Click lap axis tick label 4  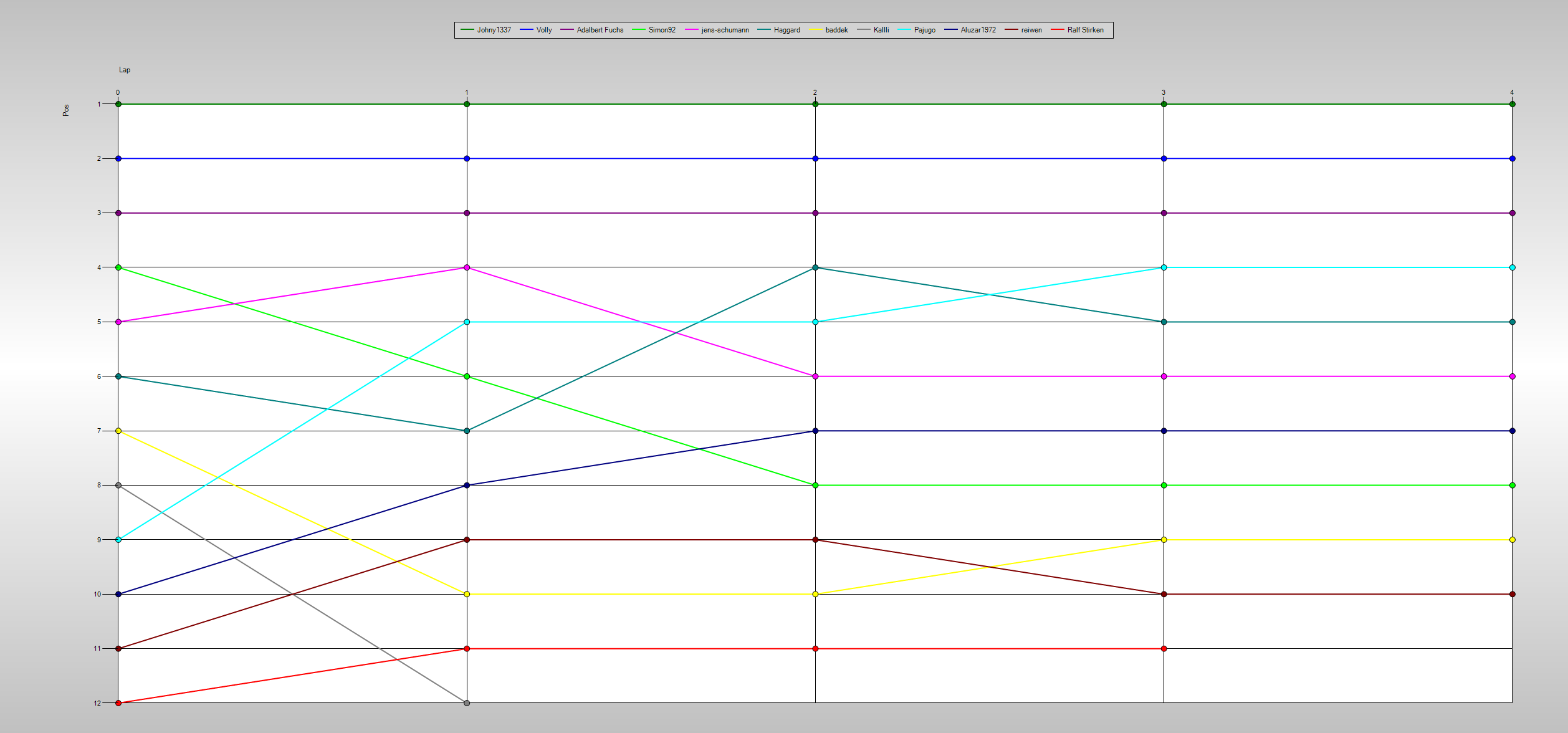click(1511, 92)
